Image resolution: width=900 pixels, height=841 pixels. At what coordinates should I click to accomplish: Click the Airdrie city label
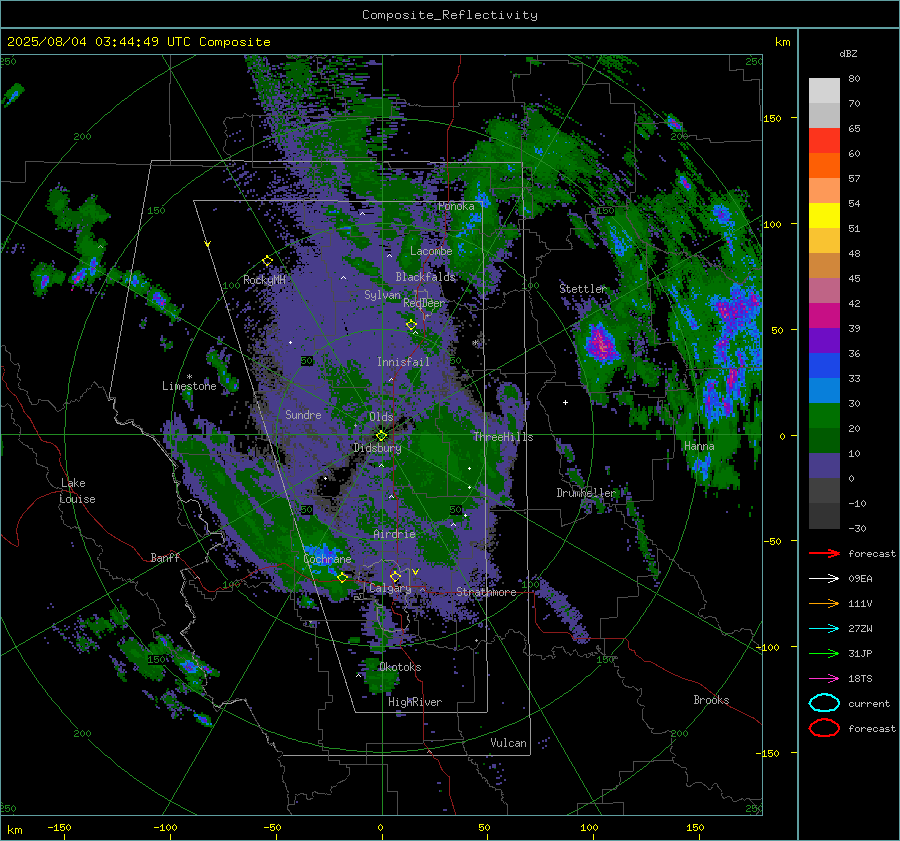(x=394, y=534)
